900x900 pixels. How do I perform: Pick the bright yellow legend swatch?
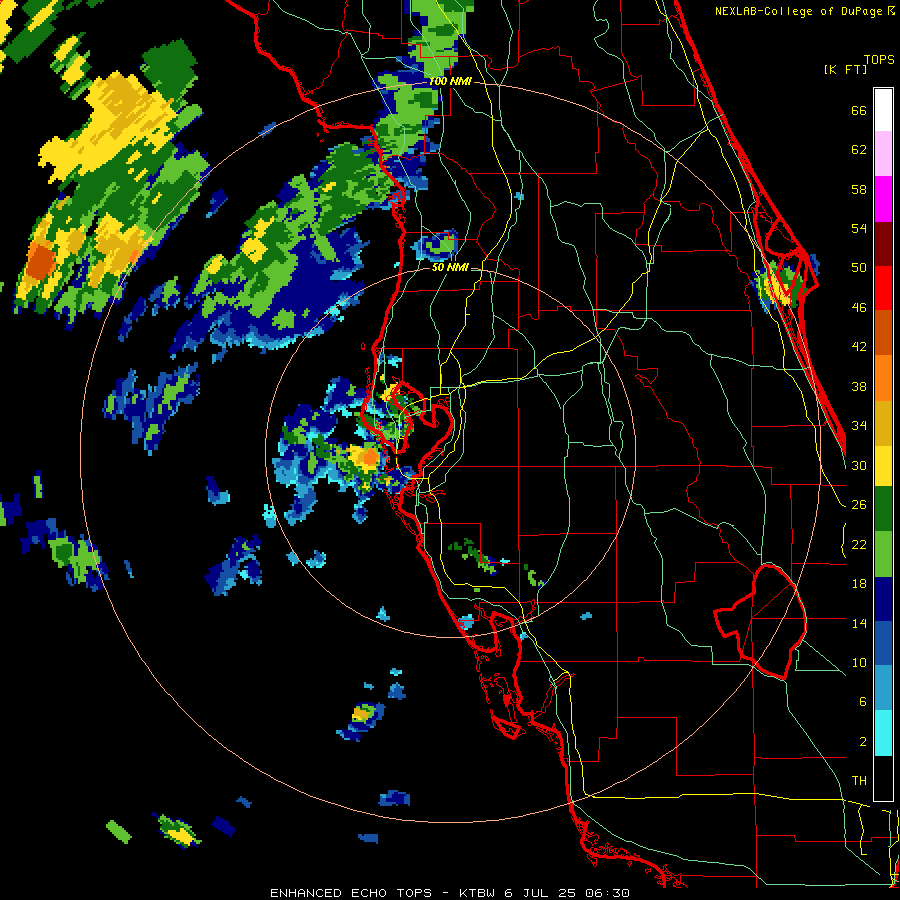click(x=883, y=465)
